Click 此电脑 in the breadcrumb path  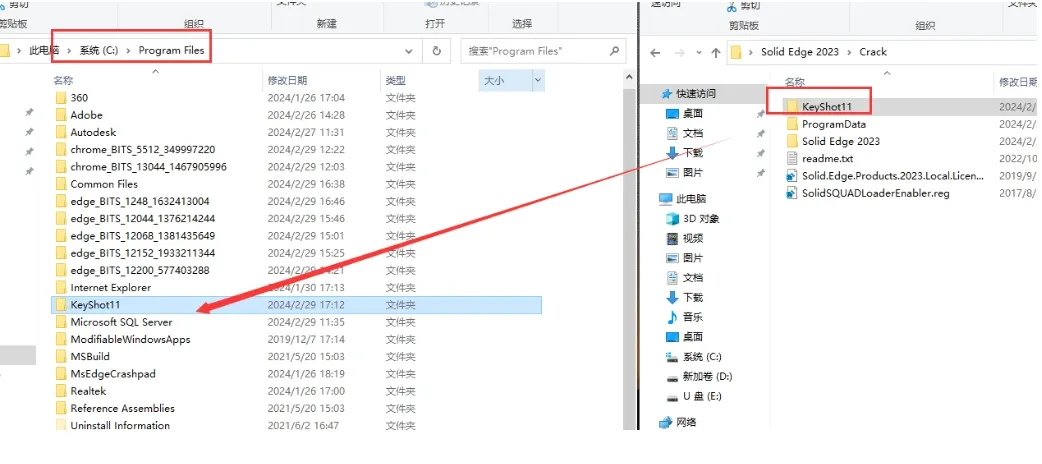44,51
